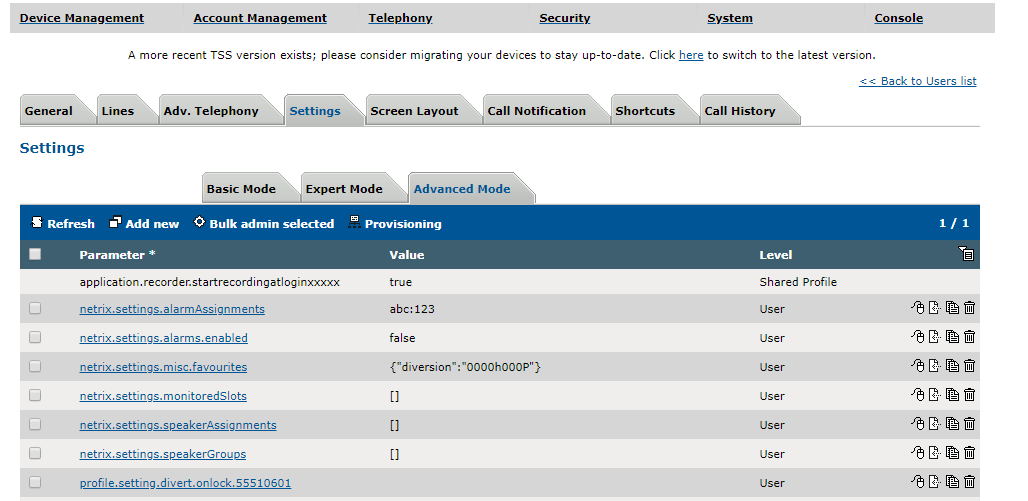Copy the netrix.settings.alarmAssignments parameter
The height and width of the screenshot is (501, 1028).
[x=953, y=308]
